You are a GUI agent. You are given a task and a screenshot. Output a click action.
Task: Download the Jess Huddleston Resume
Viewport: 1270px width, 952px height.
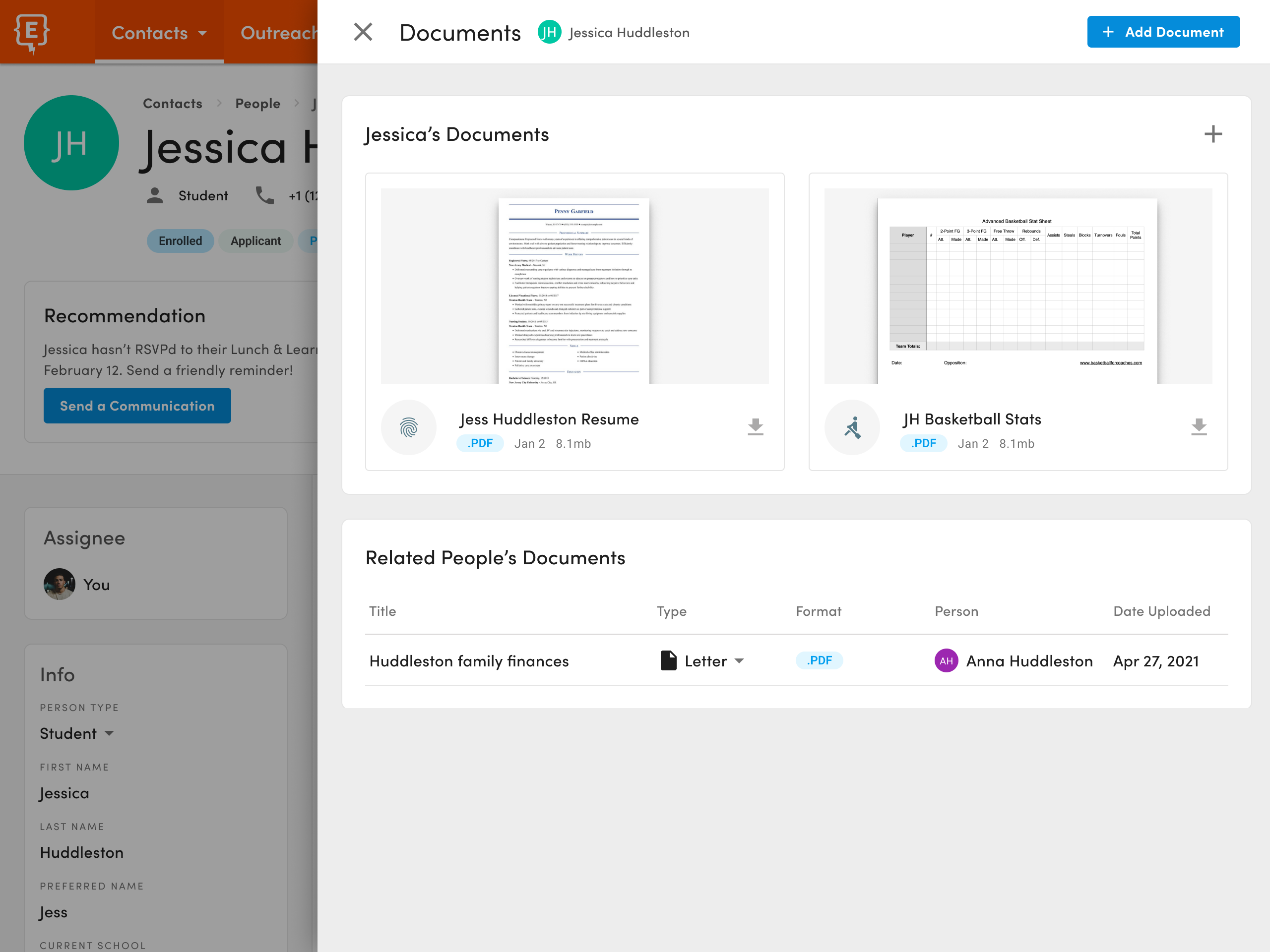(755, 427)
